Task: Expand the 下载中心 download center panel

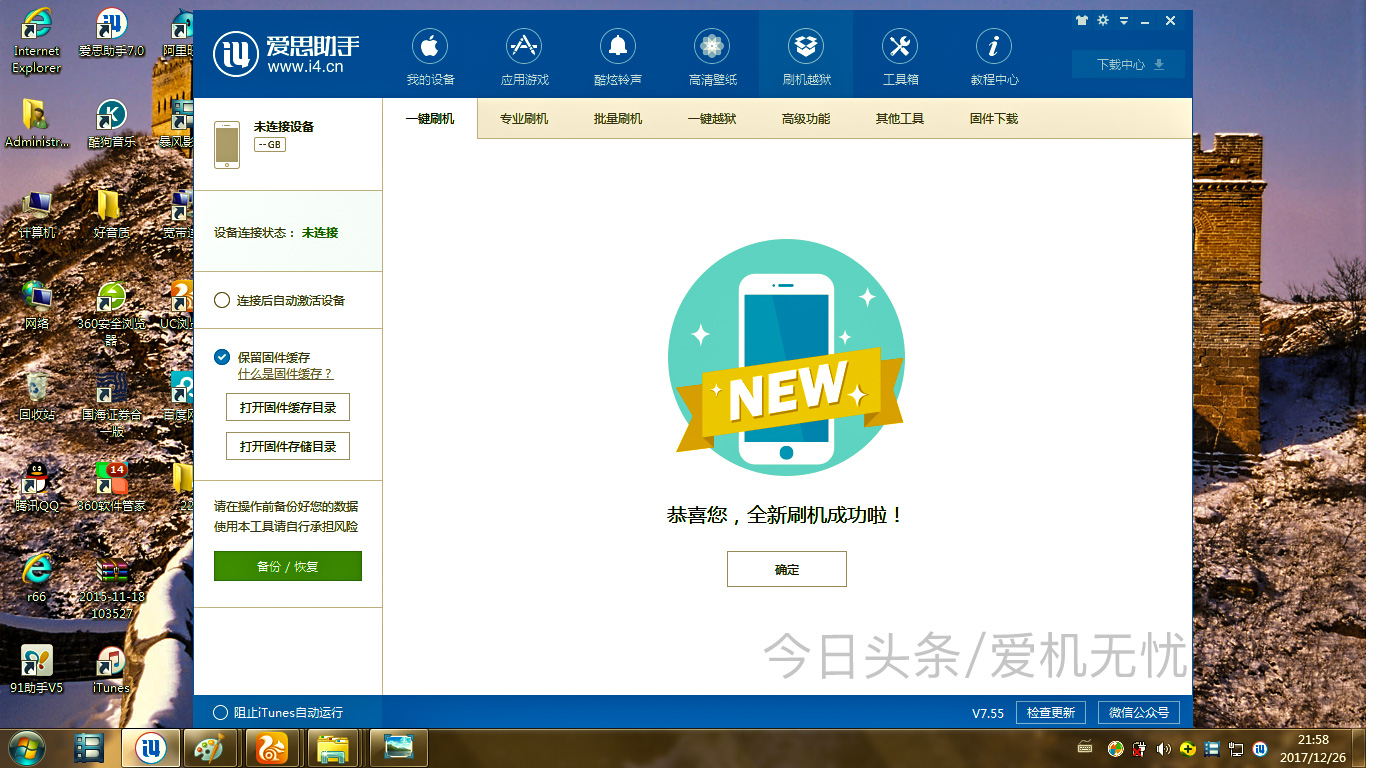Action: [1128, 63]
